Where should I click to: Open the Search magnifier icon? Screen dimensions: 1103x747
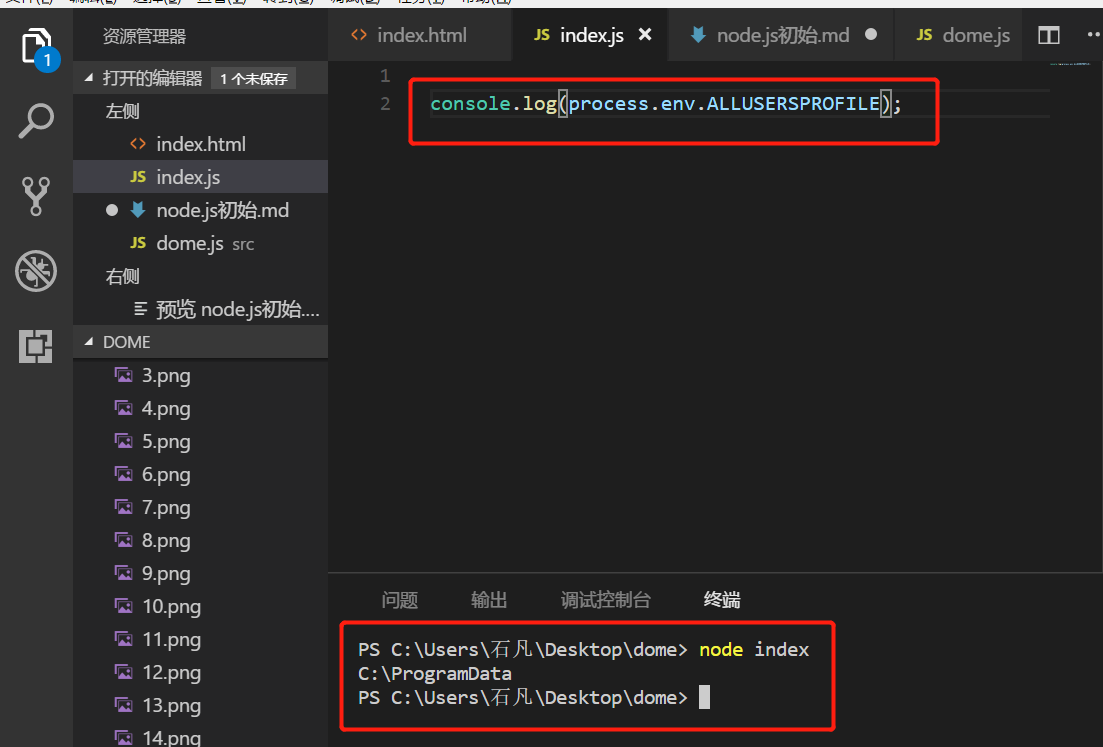pos(36,121)
